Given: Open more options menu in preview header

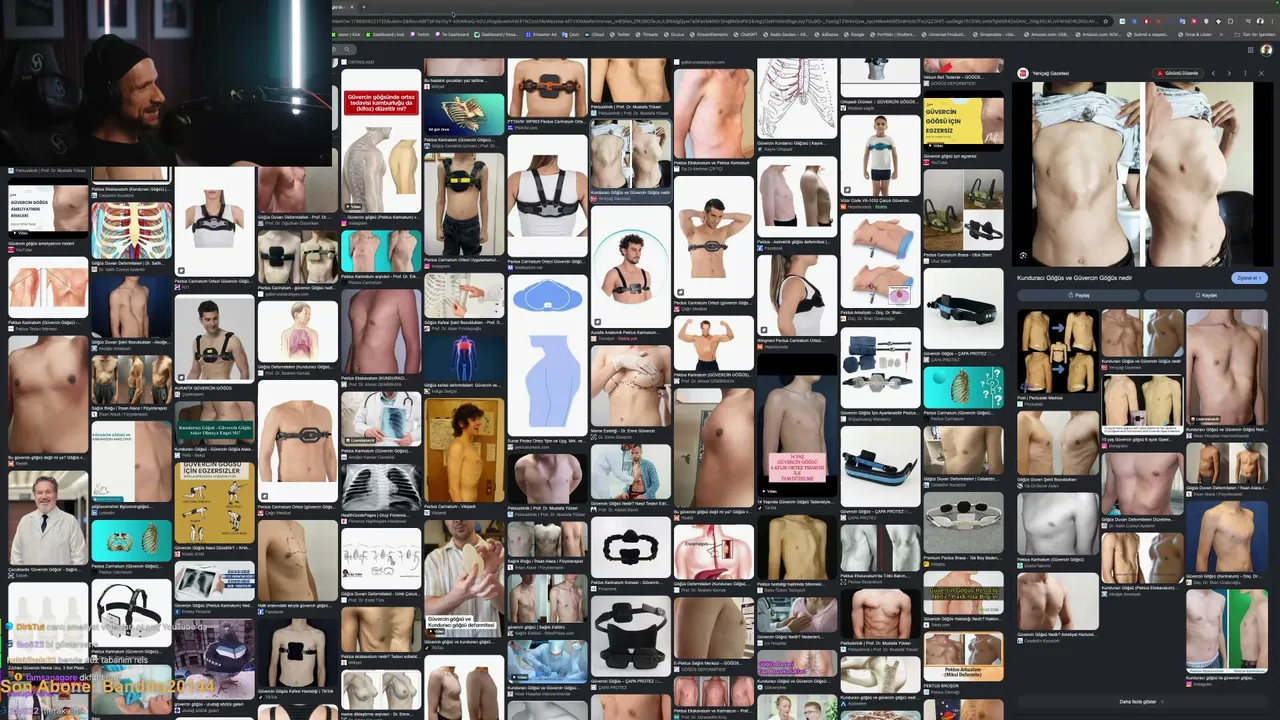Looking at the screenshot, I should point(1246,73).
